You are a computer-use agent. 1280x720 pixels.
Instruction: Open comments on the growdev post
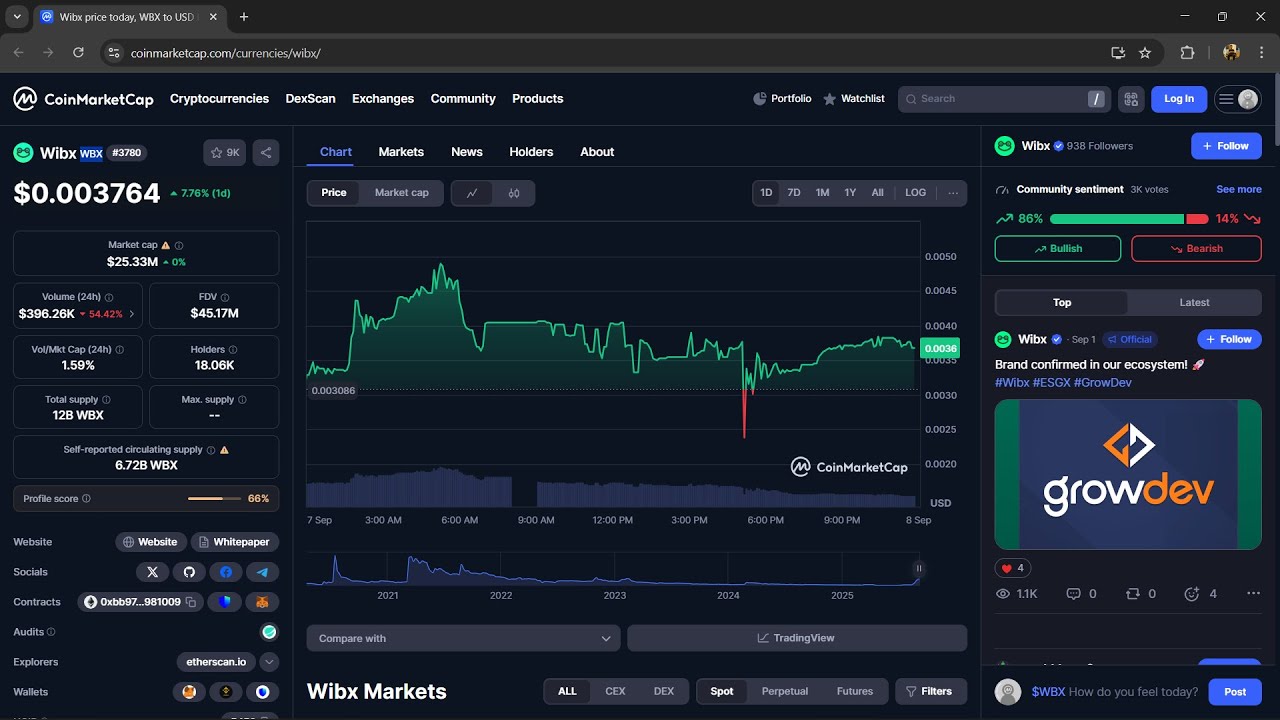[x=1082, y=594]
